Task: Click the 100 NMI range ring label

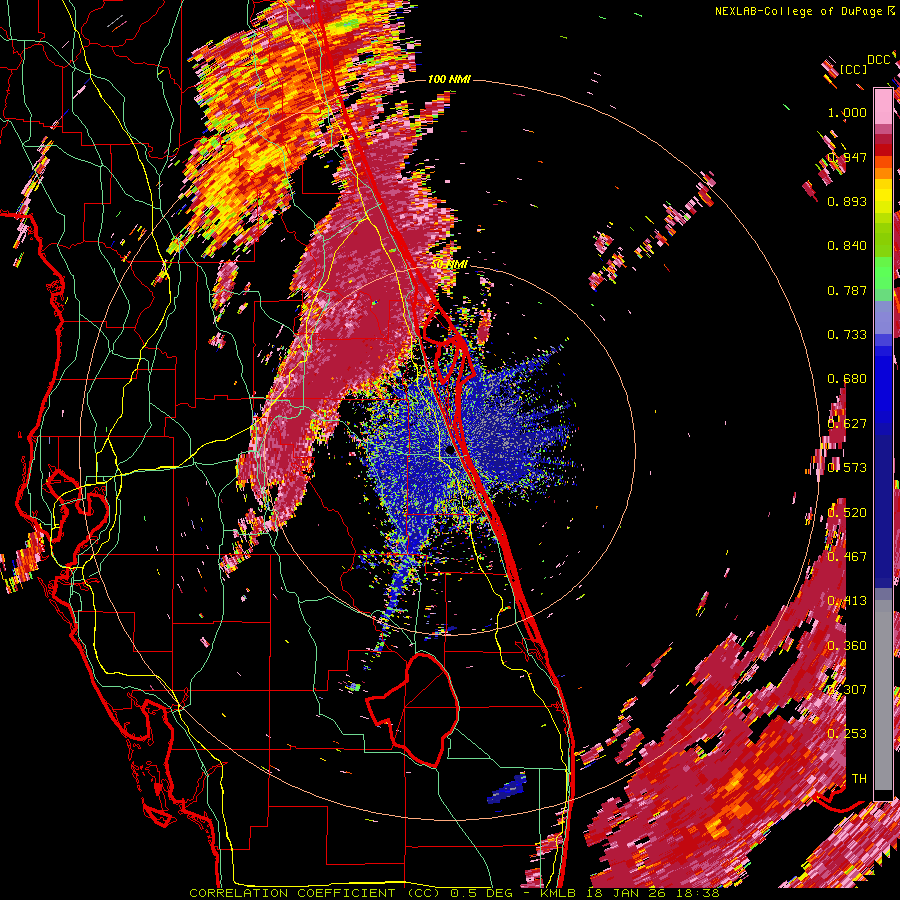Action: 449,79
